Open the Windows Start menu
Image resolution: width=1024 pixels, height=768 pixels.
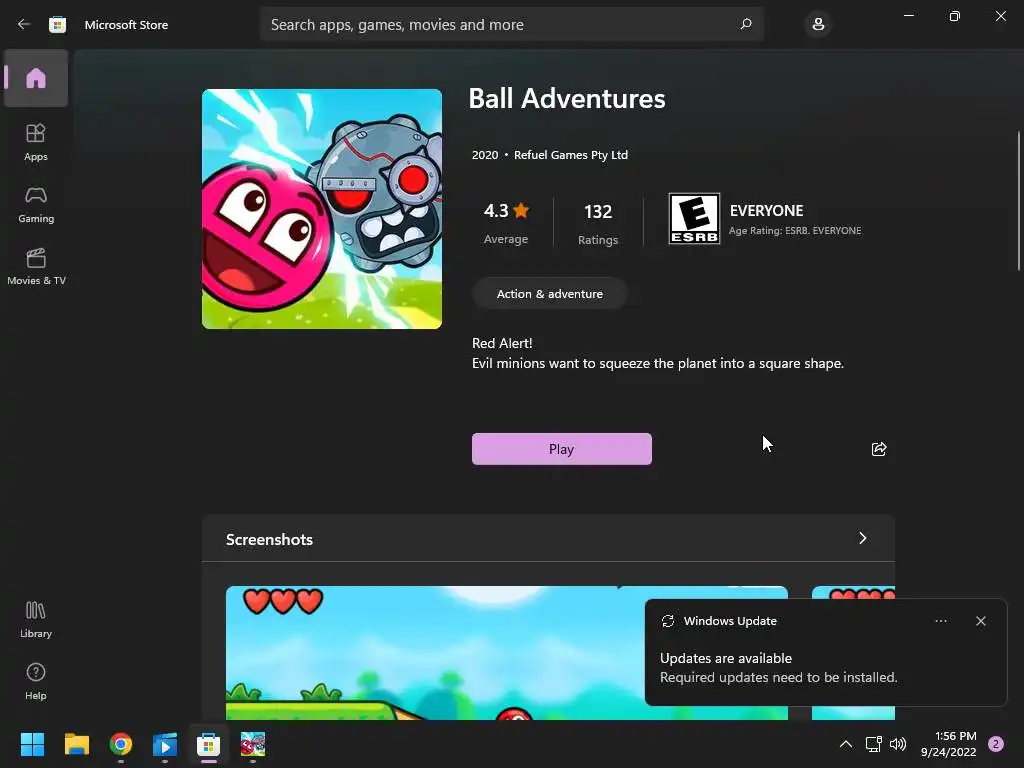pyautogui.click(x=32, y=744)
